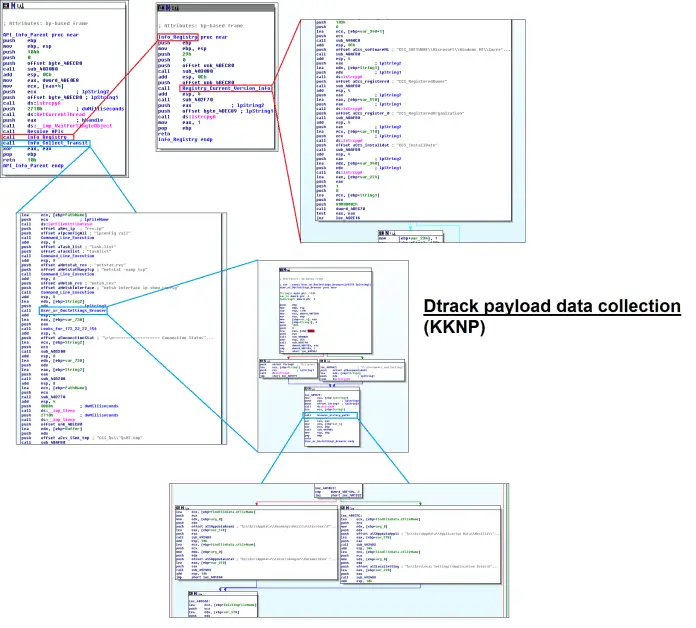Click the 'Connection States' string line
The width and height of the screenshot is (696, 628).
click(x=117, y=338)
